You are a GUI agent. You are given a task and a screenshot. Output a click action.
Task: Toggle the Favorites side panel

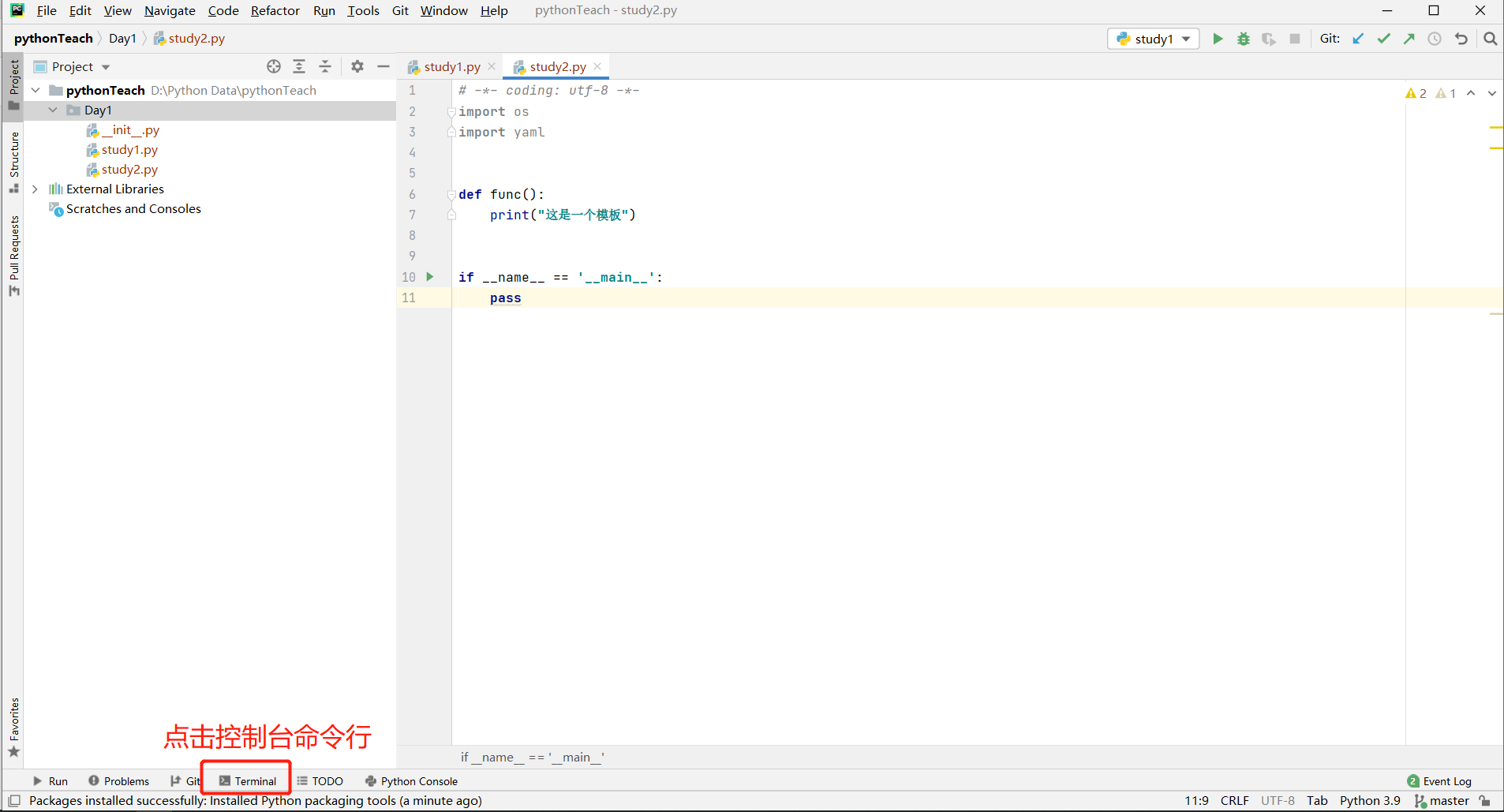[13, 728]
